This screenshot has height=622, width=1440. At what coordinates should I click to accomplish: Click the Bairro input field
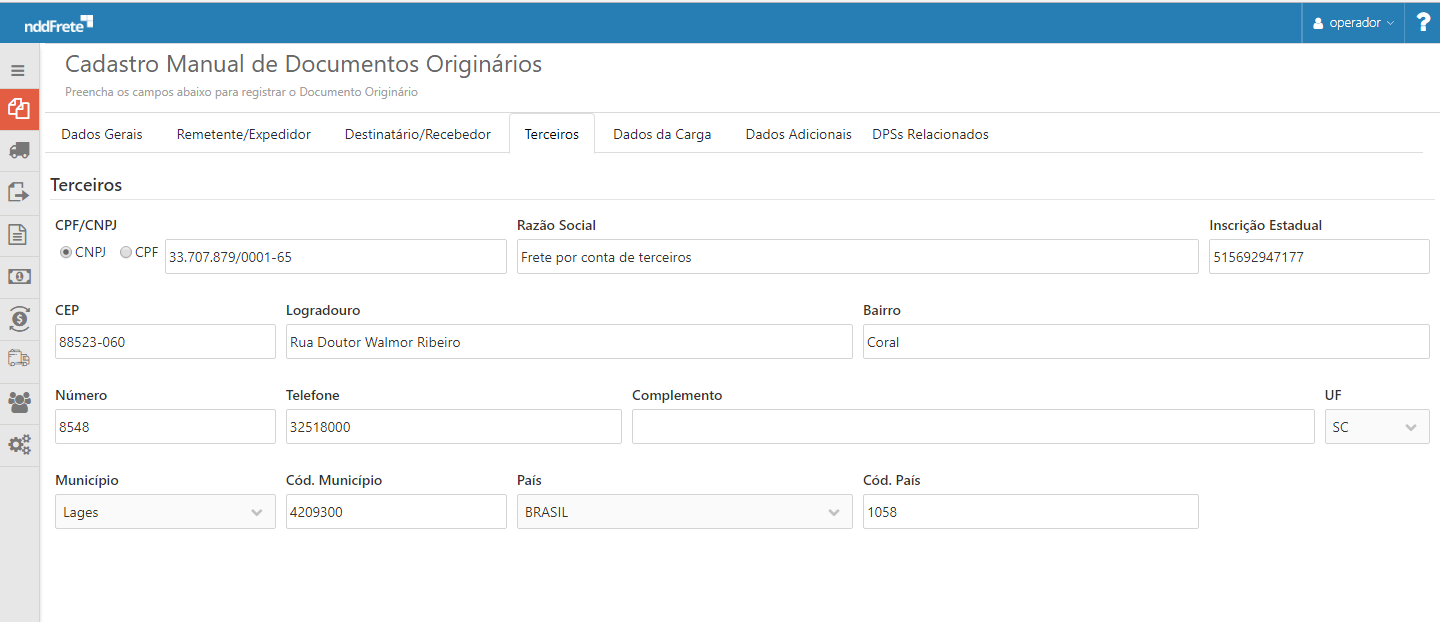pyautogui.click(x=1146, y=342)
